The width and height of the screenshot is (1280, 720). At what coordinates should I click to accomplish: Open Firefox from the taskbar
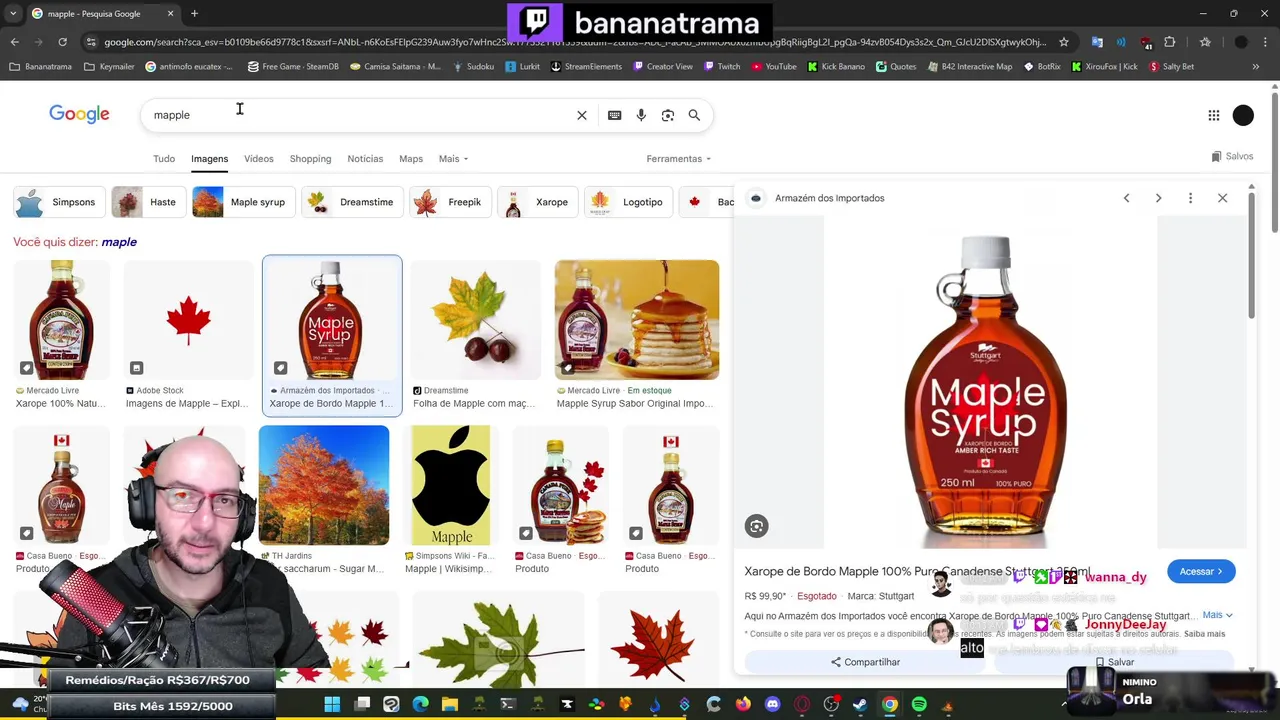coord(743,704)
